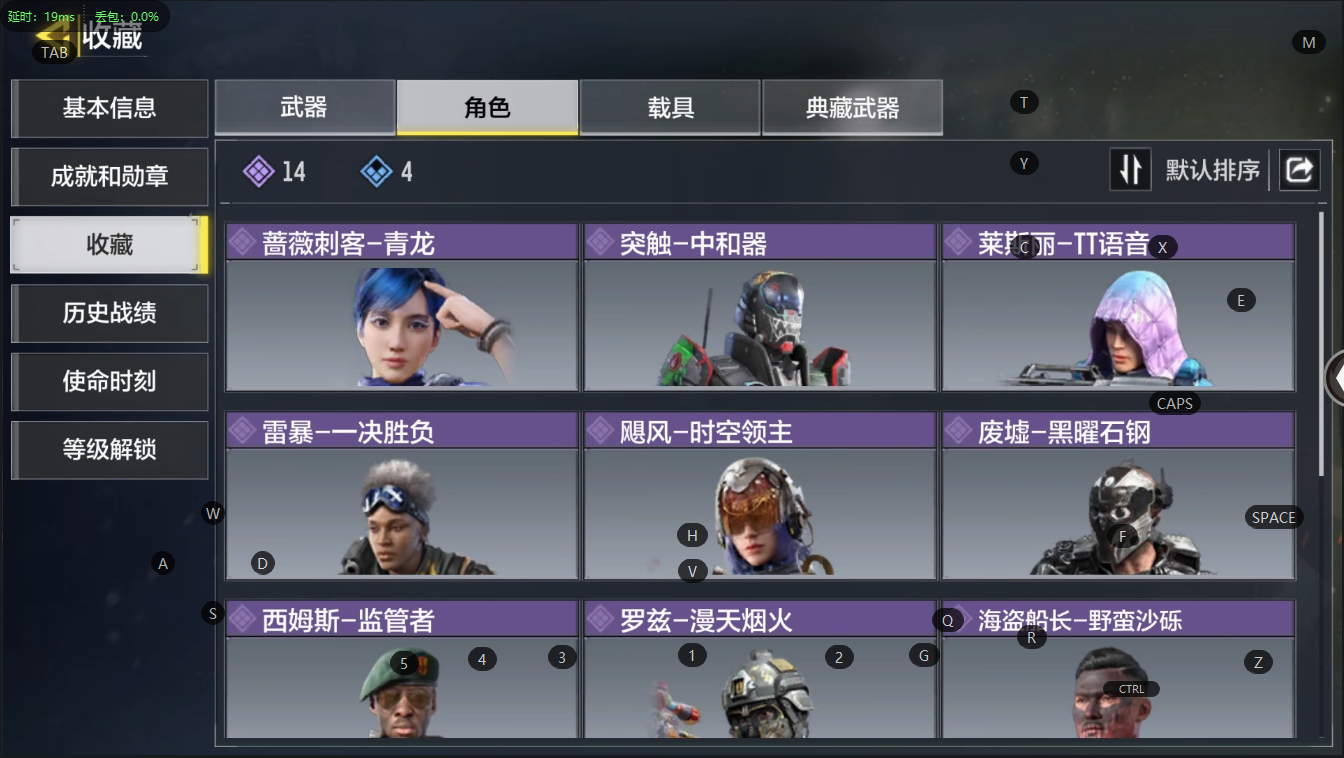Image resolution: width=1344 pixels, height=758 pixels.
Task: Open the 等级解锁 section
Action: (109, 450)
